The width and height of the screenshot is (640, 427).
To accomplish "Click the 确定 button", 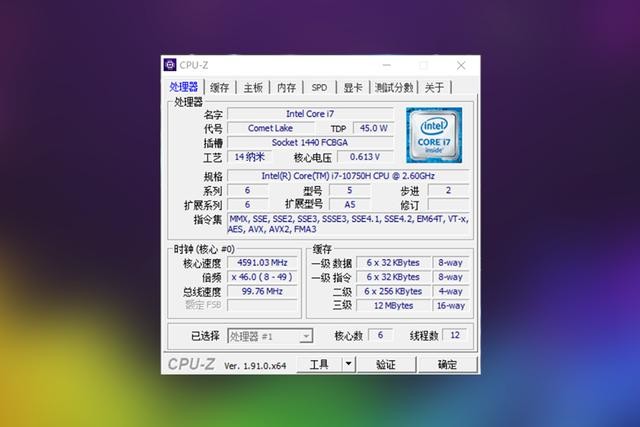I will [x=447, y=364].
